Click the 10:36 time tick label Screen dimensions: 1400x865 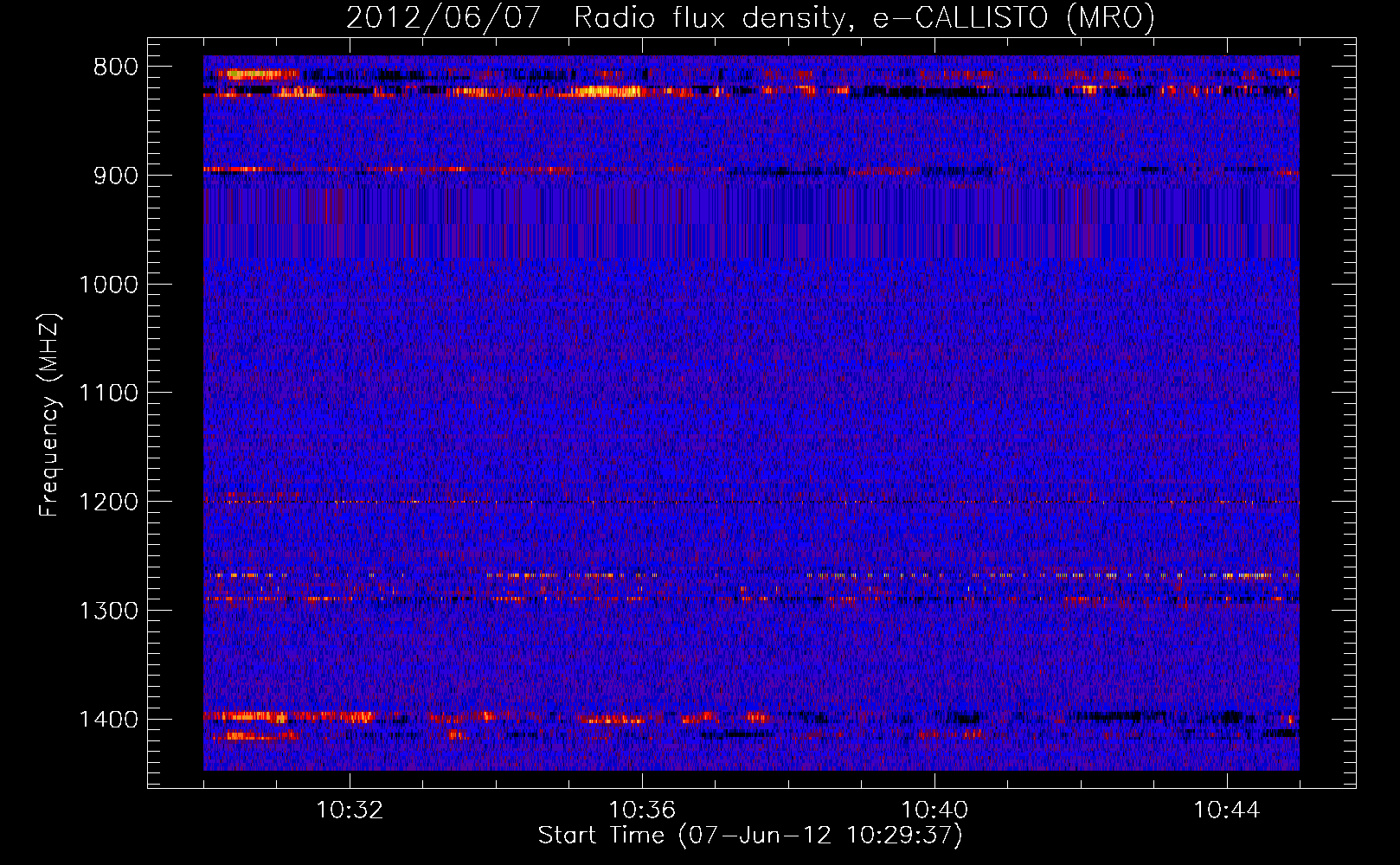click(642, 811)
